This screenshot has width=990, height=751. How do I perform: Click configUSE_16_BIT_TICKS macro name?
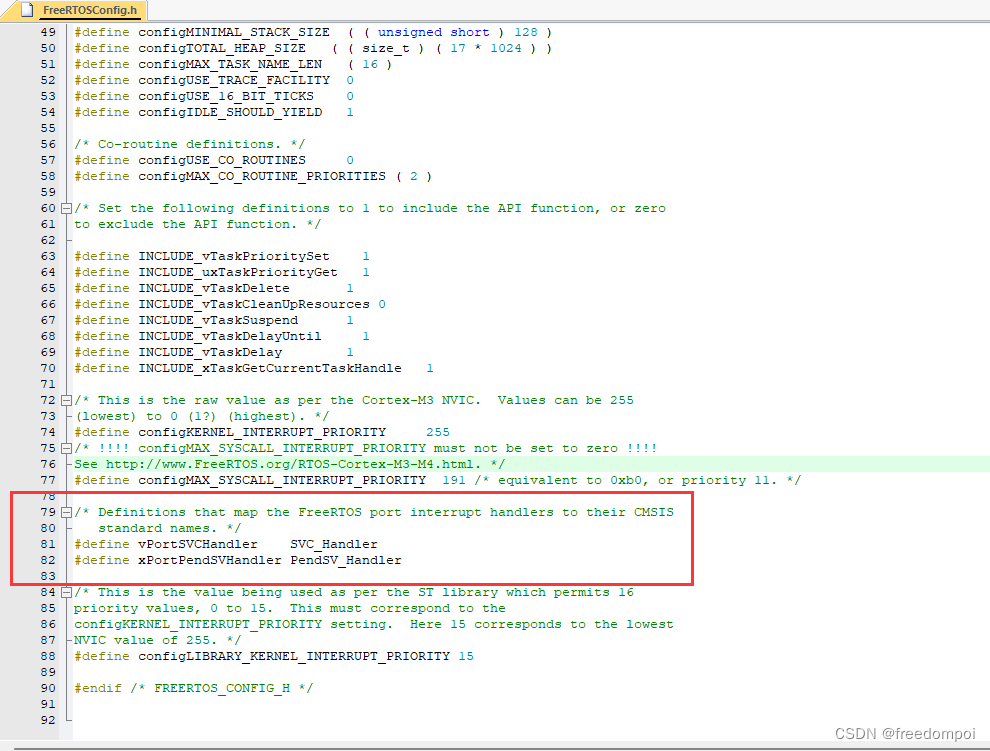[x=226, y=96]
